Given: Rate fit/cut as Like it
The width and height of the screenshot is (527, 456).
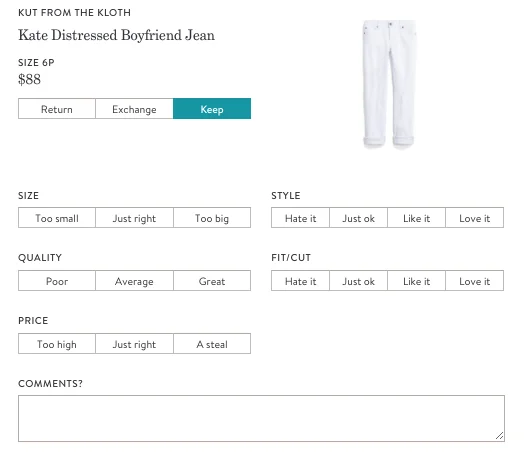Looking at the screenshot, I should [416, 281].
